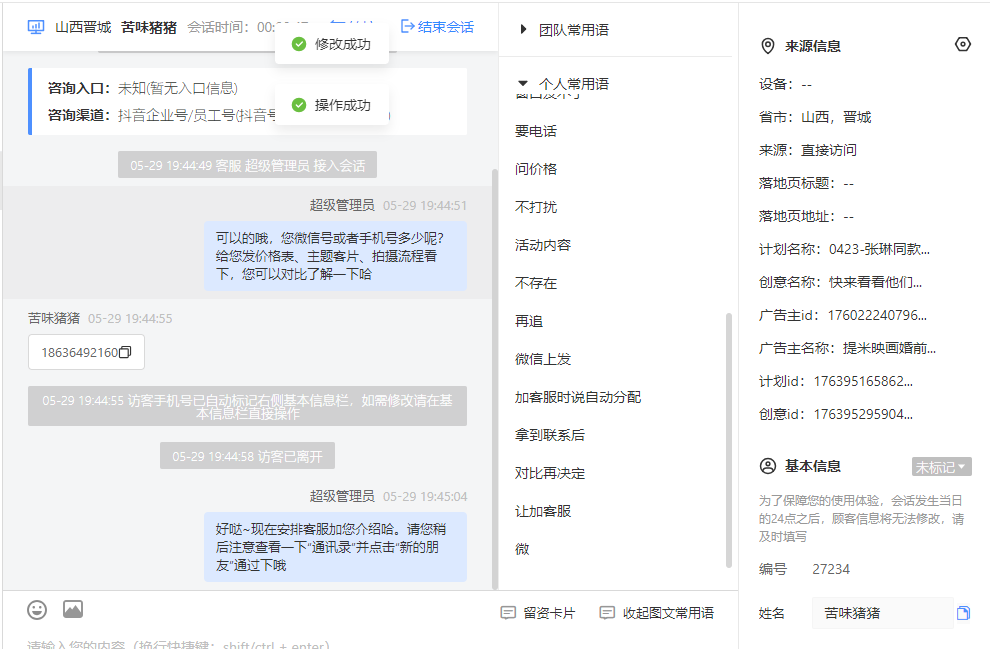
Task: Collapse the 个人常用语 section
Action: [563, 84]
